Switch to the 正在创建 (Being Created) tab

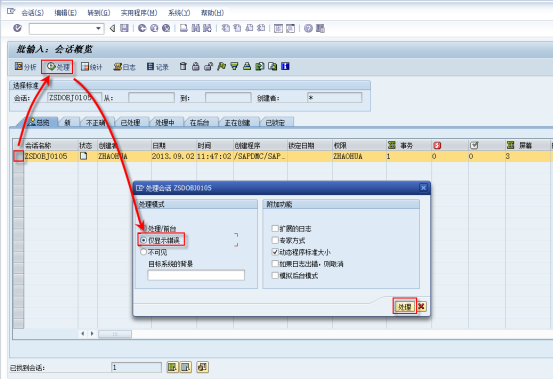(x=238, y=122)
